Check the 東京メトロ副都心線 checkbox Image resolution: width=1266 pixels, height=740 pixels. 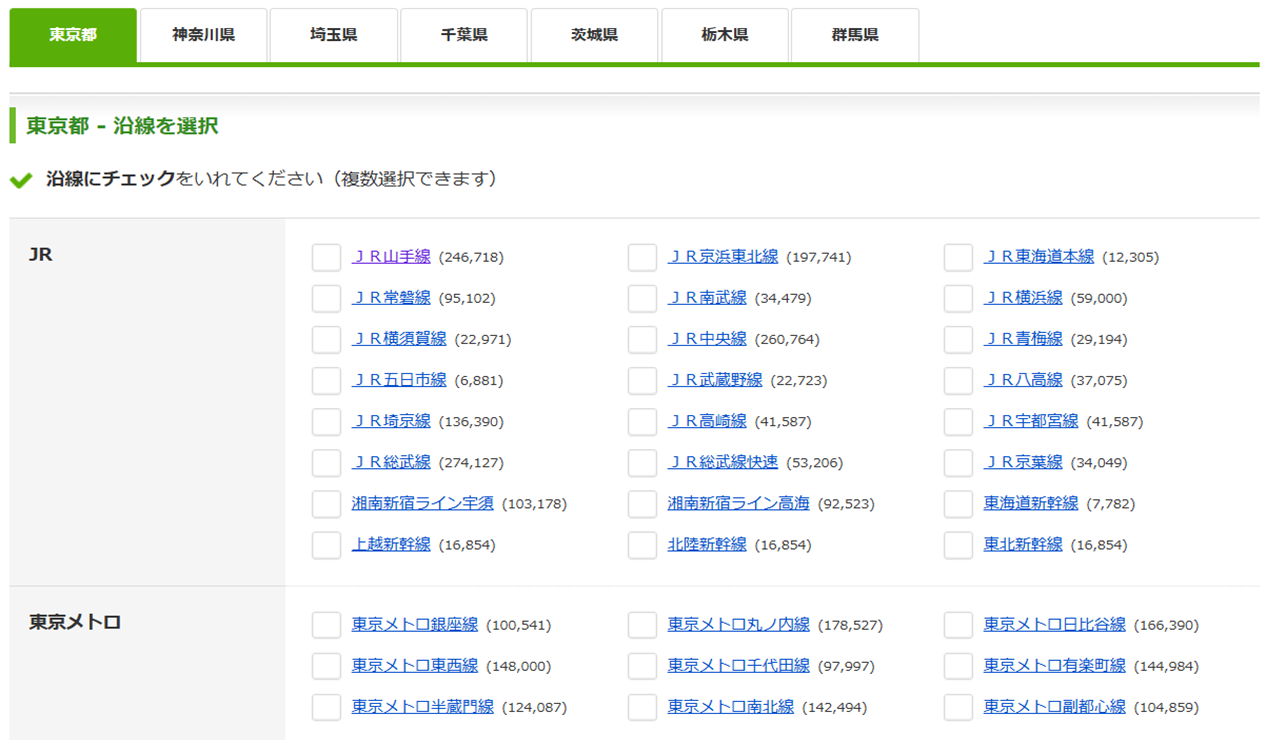coord(958,707)
